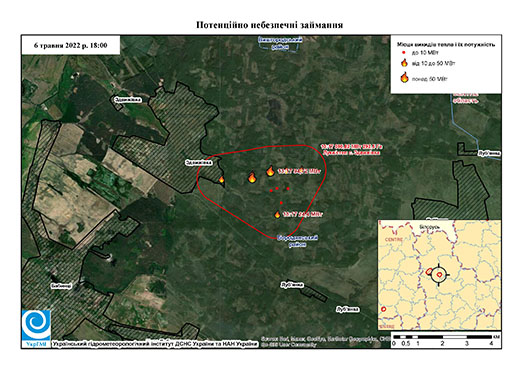Viewport: 520px width, 368px height.
Task: Click the small flame next to the 24,4 МВт label
Action: [277, 215]
